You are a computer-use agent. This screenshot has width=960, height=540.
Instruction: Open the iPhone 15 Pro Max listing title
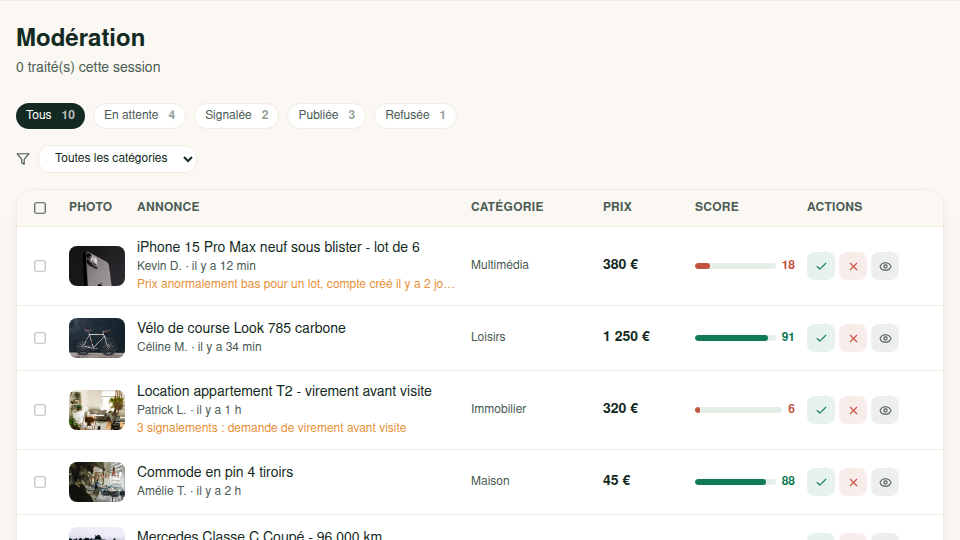coord(278,247)
